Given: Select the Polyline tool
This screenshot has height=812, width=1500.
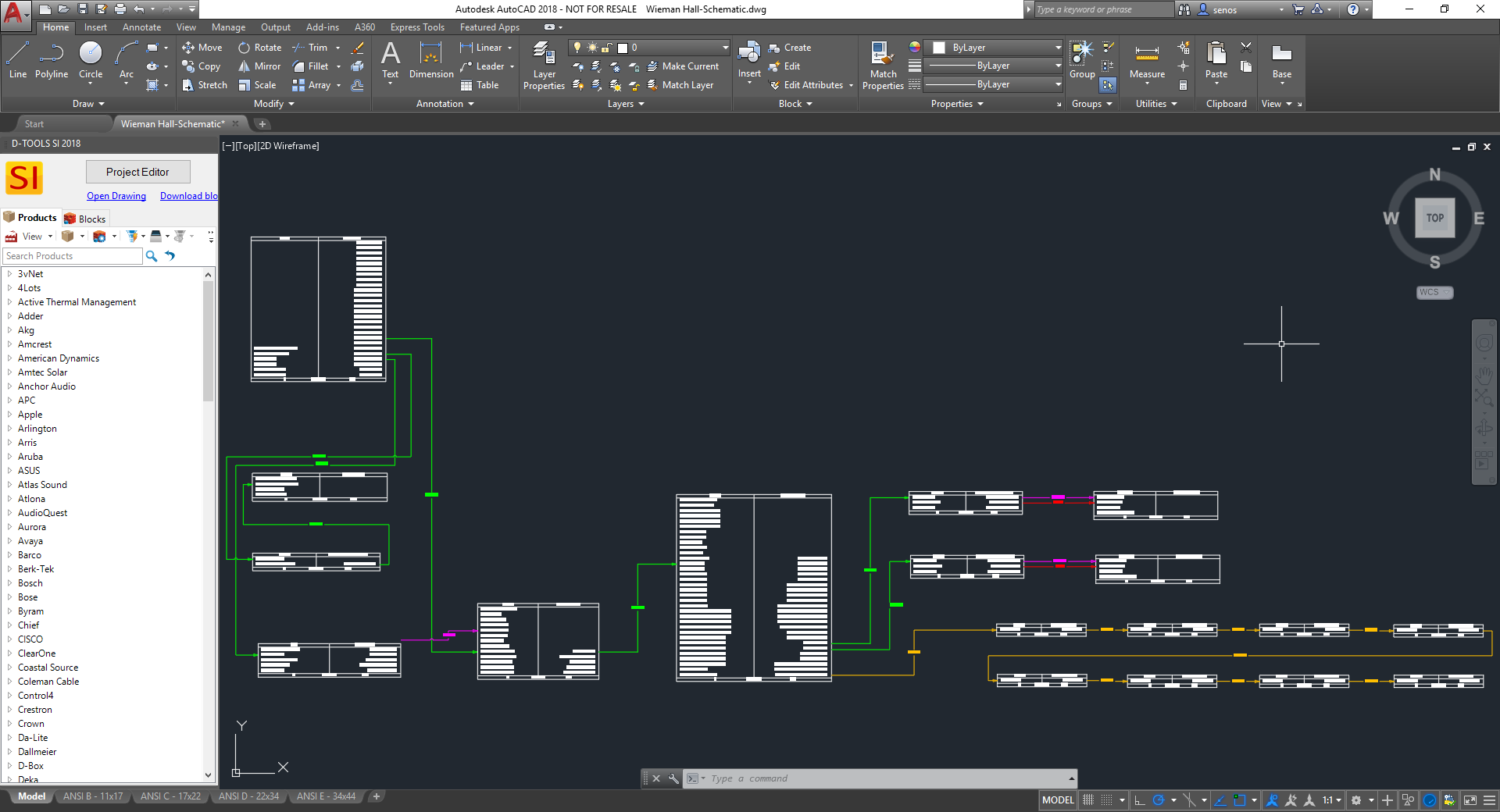Looking at the screenshot, I should point(52,61).
